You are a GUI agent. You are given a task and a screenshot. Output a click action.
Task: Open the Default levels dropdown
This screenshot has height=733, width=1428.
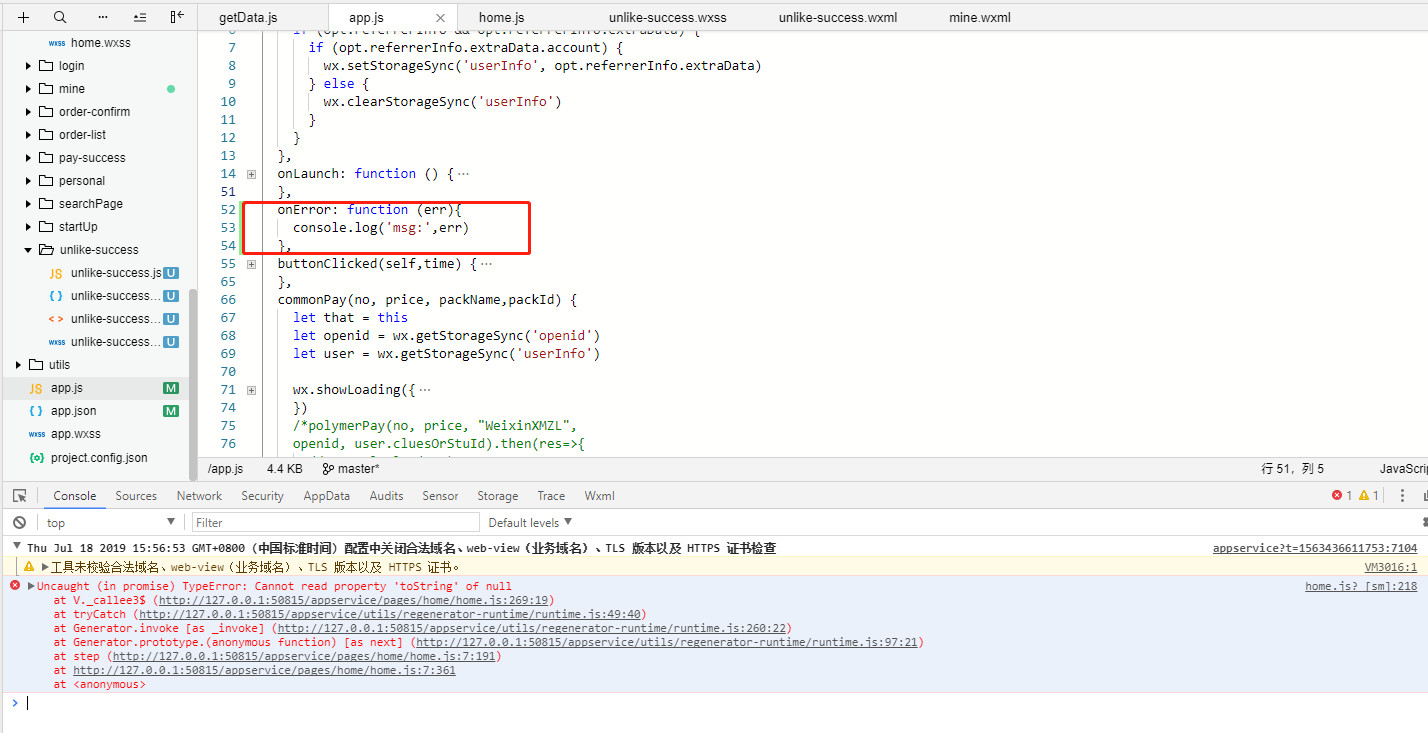pyautogui.click(x=530, y=522)
